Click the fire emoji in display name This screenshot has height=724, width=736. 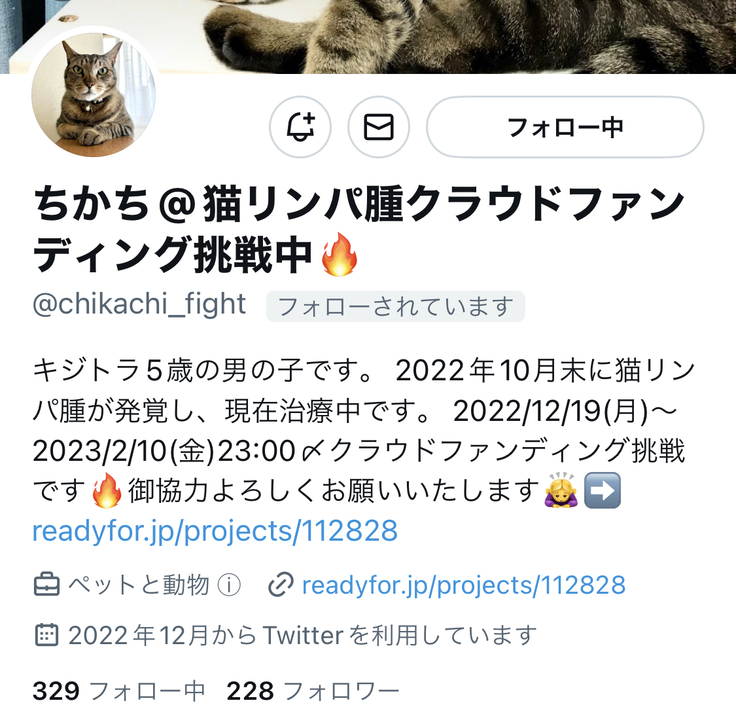pyautogui.click(x=339, y=254)
